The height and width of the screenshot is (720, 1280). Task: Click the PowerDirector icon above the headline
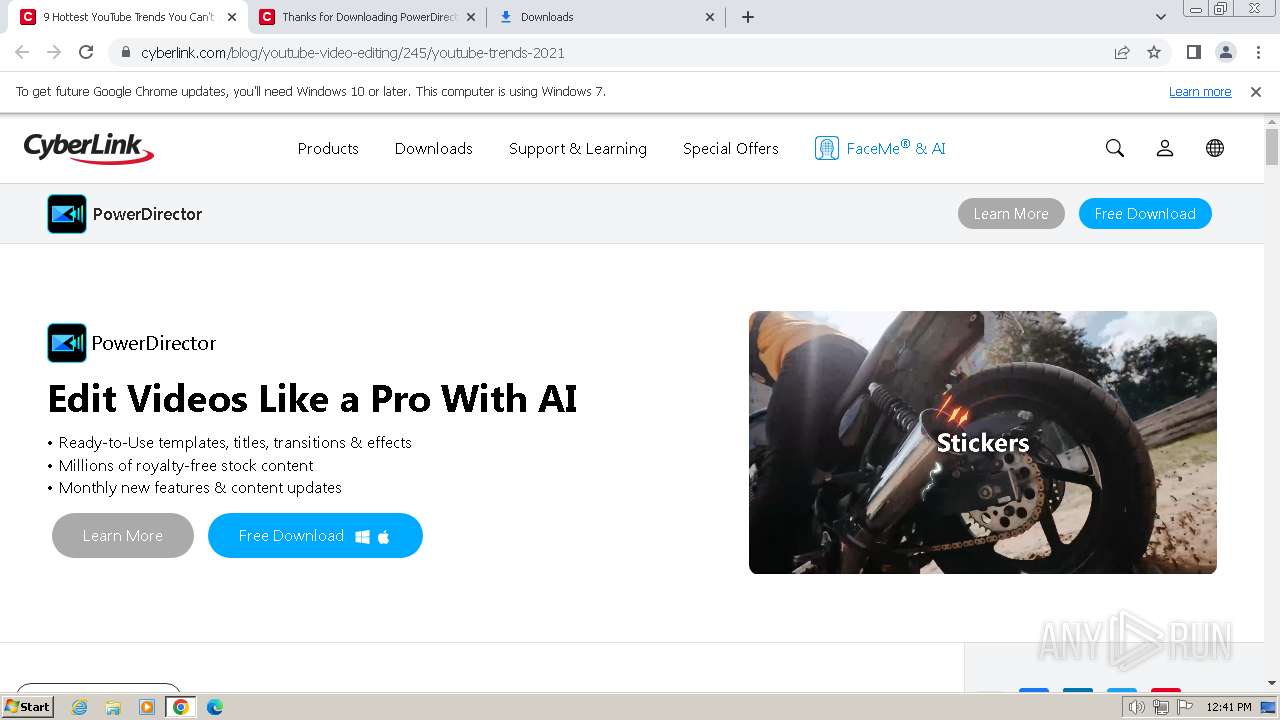(x=67, y=343)
